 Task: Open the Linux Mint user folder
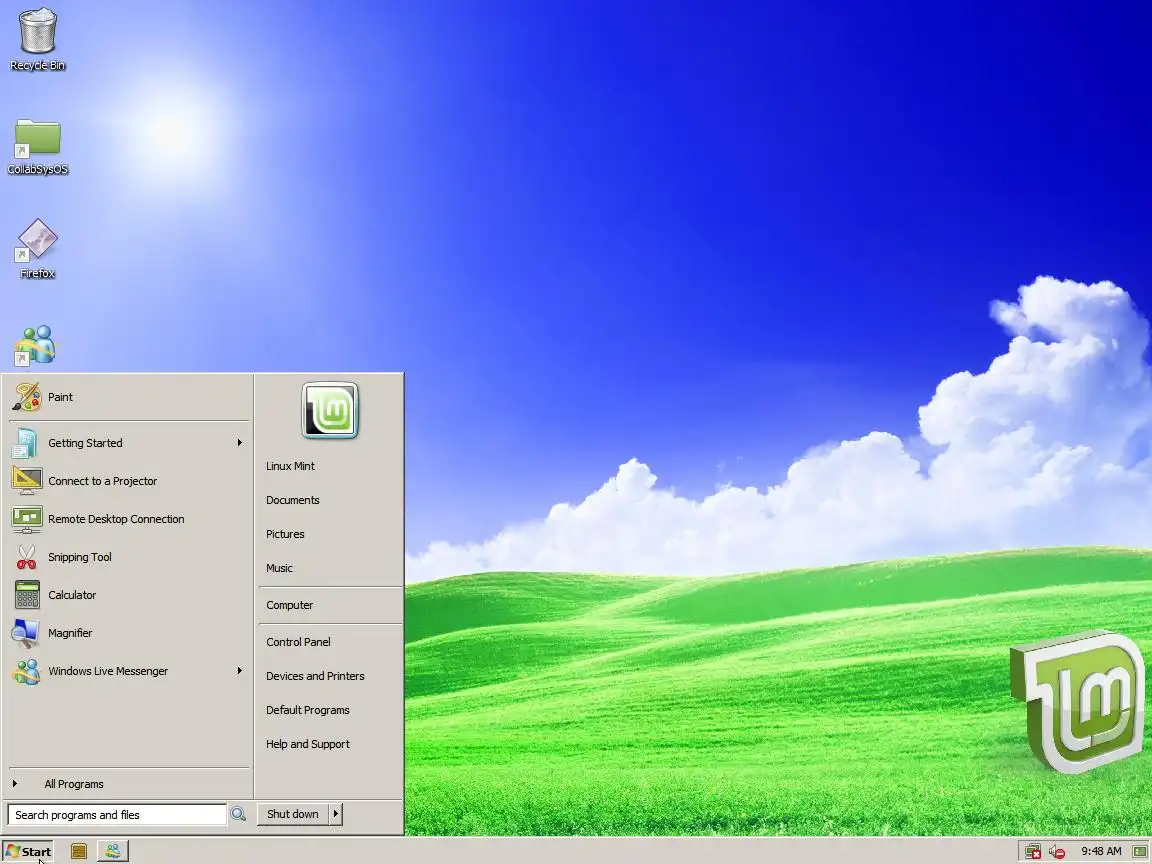point(290,466)
